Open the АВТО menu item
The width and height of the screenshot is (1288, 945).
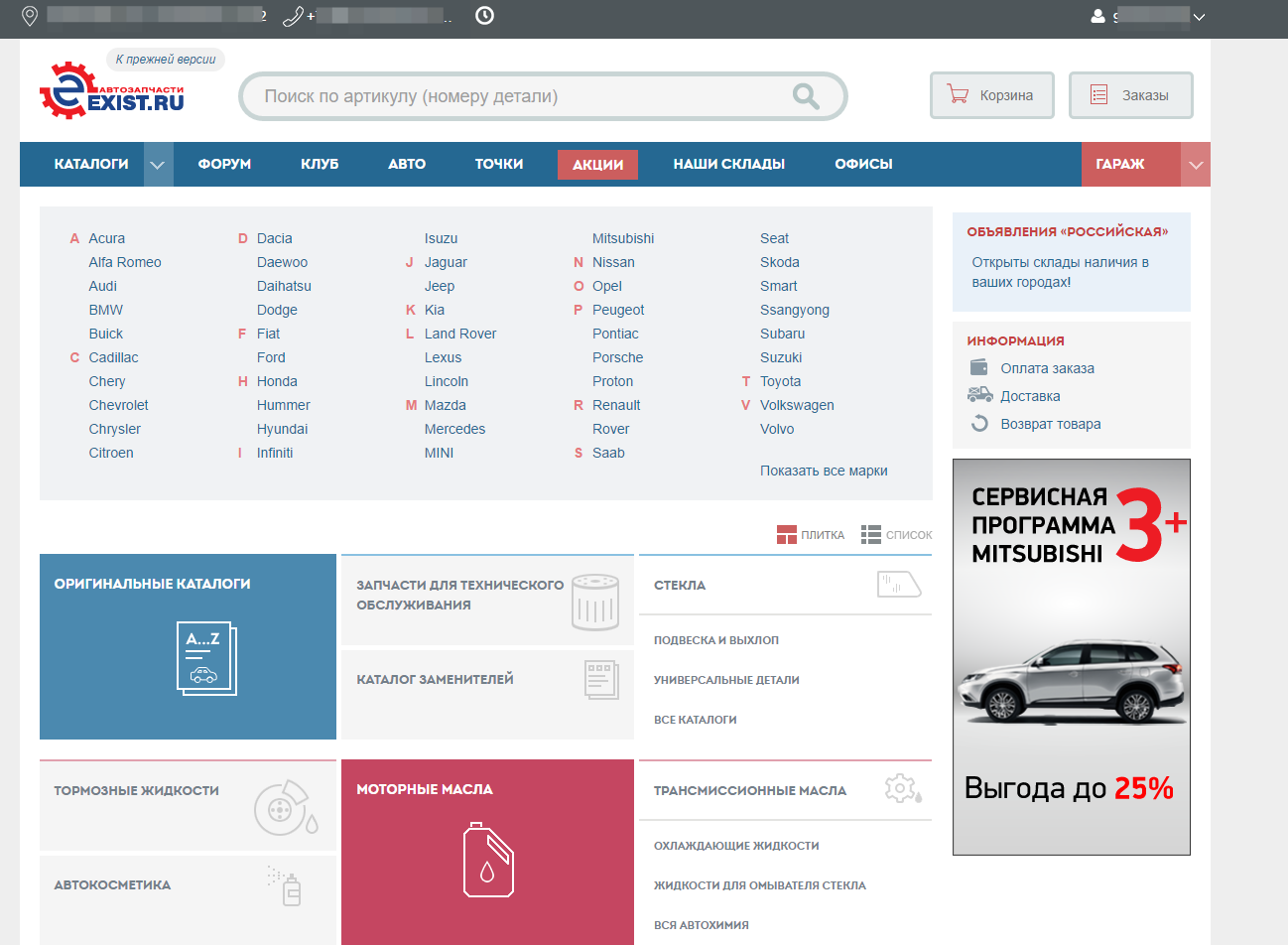click(407, 165)
